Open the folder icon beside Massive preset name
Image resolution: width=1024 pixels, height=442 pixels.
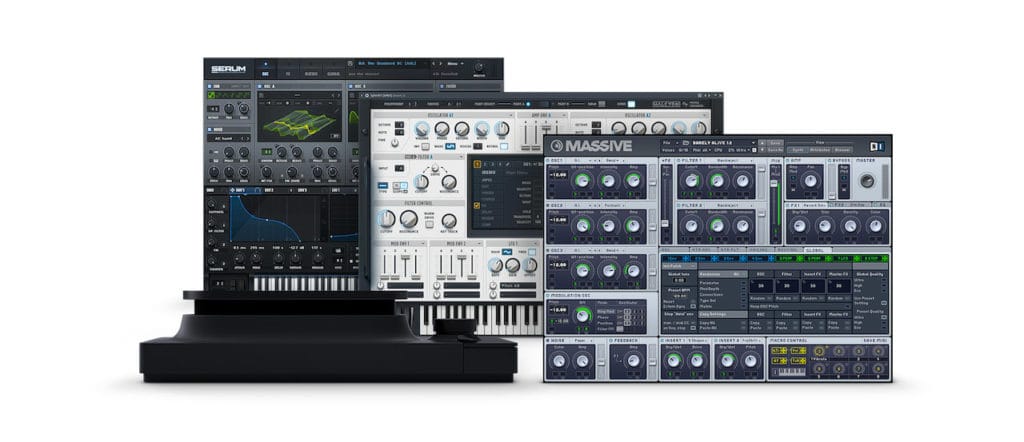(x=686, y=143)
